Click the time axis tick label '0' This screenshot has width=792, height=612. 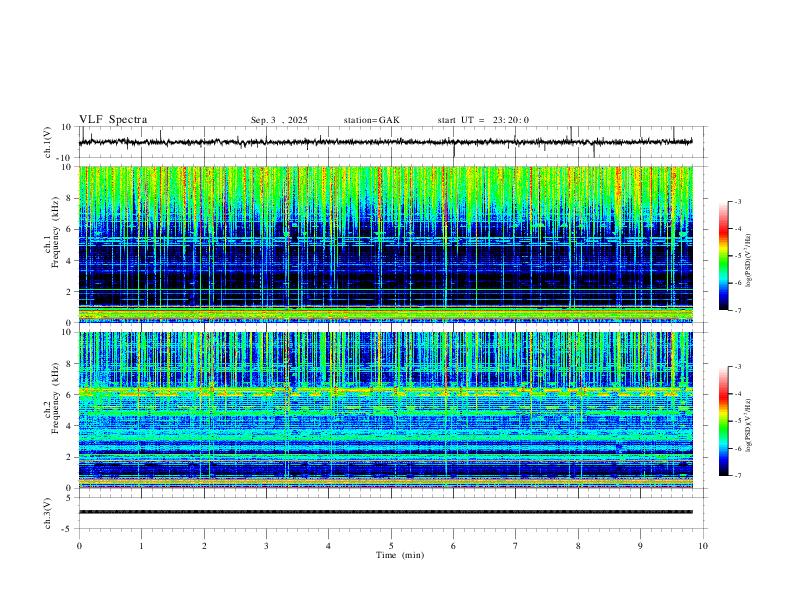79,546
